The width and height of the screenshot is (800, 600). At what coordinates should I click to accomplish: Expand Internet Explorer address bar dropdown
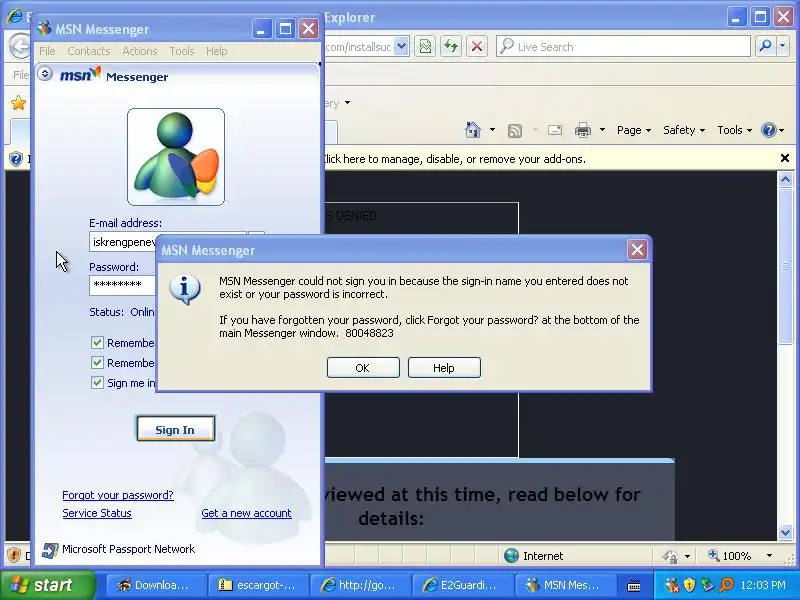click(x=402, y=46)
